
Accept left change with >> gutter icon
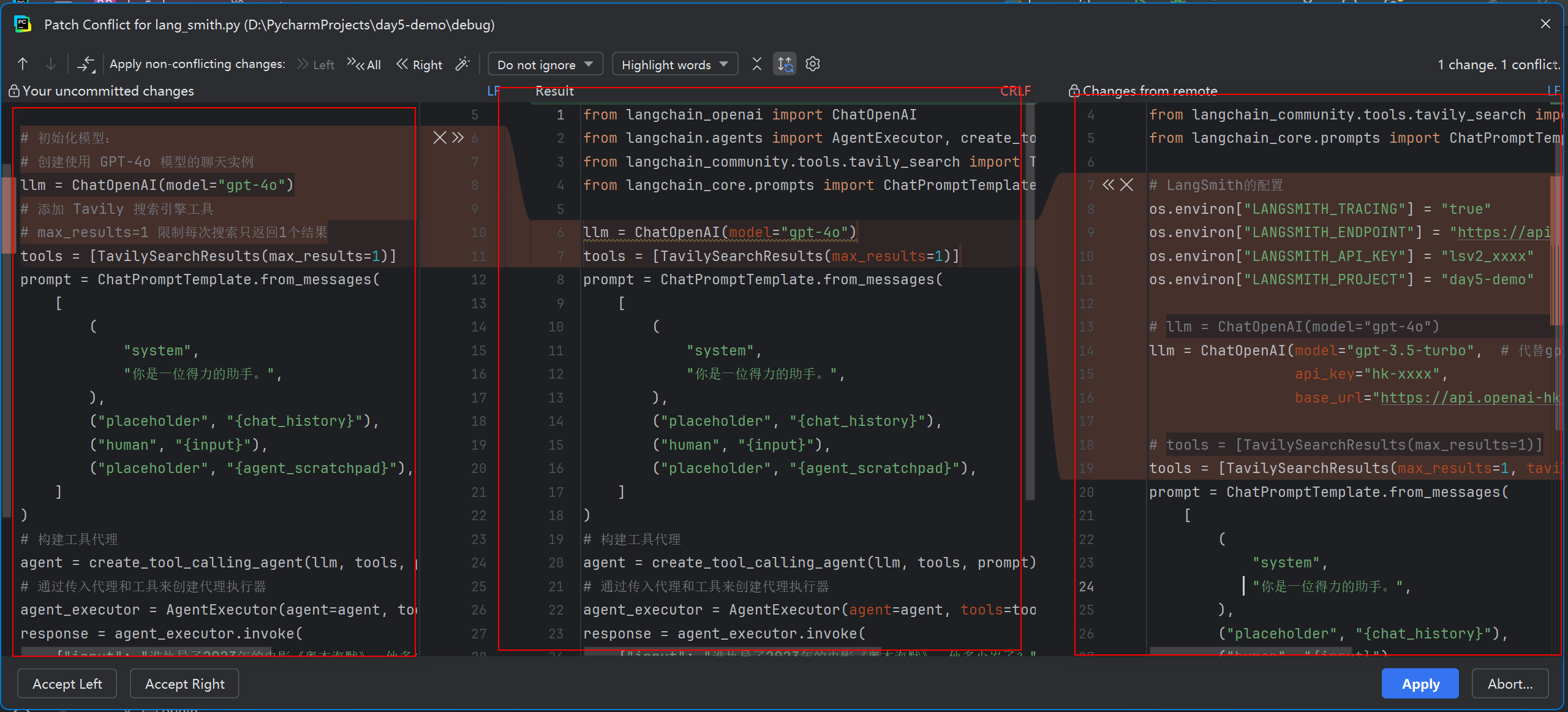(x=458, y=137)
